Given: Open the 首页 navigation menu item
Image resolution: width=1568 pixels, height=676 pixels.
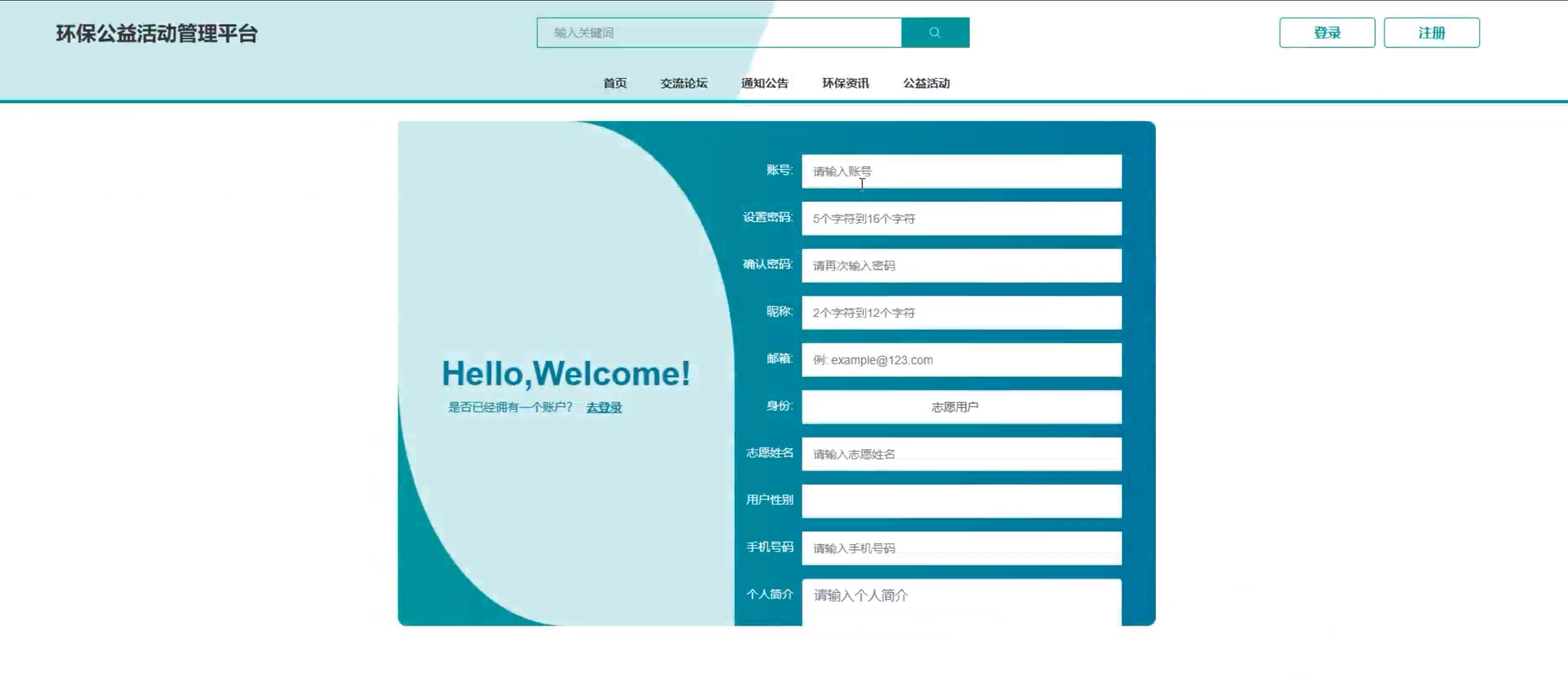Looking at the screenshot, I should (615, 83).
